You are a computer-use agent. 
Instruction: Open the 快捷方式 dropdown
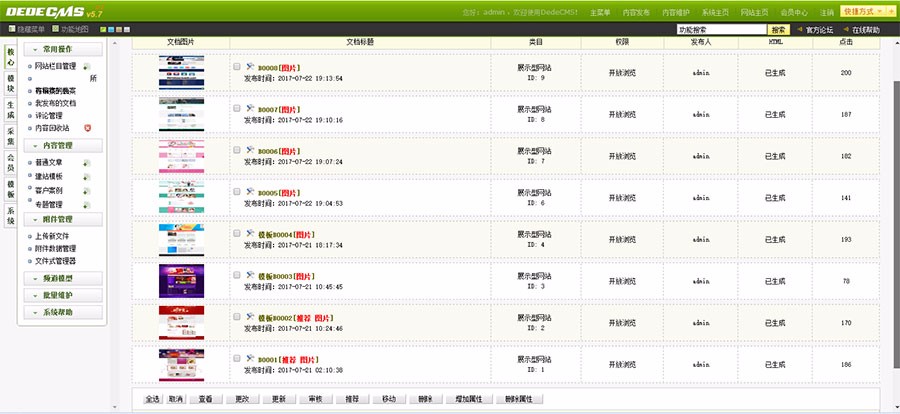tap(866, 12)
